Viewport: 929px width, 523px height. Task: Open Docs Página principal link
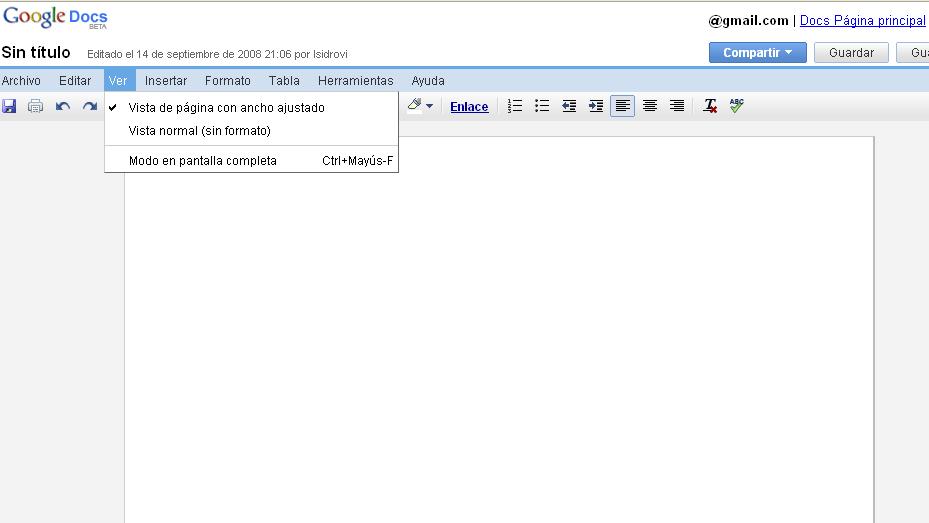tap(863, 21)
